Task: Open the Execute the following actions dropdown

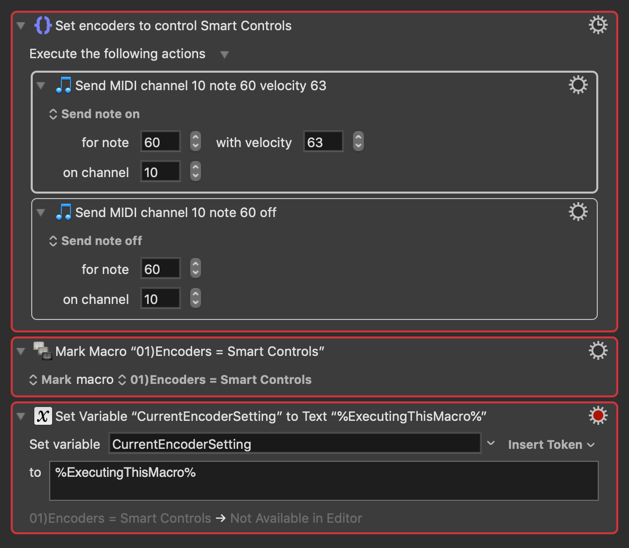Action: click(224, 54)
